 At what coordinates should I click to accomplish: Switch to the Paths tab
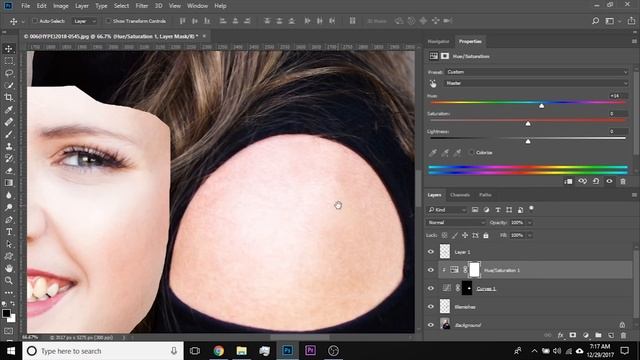(x=485, y=195)
